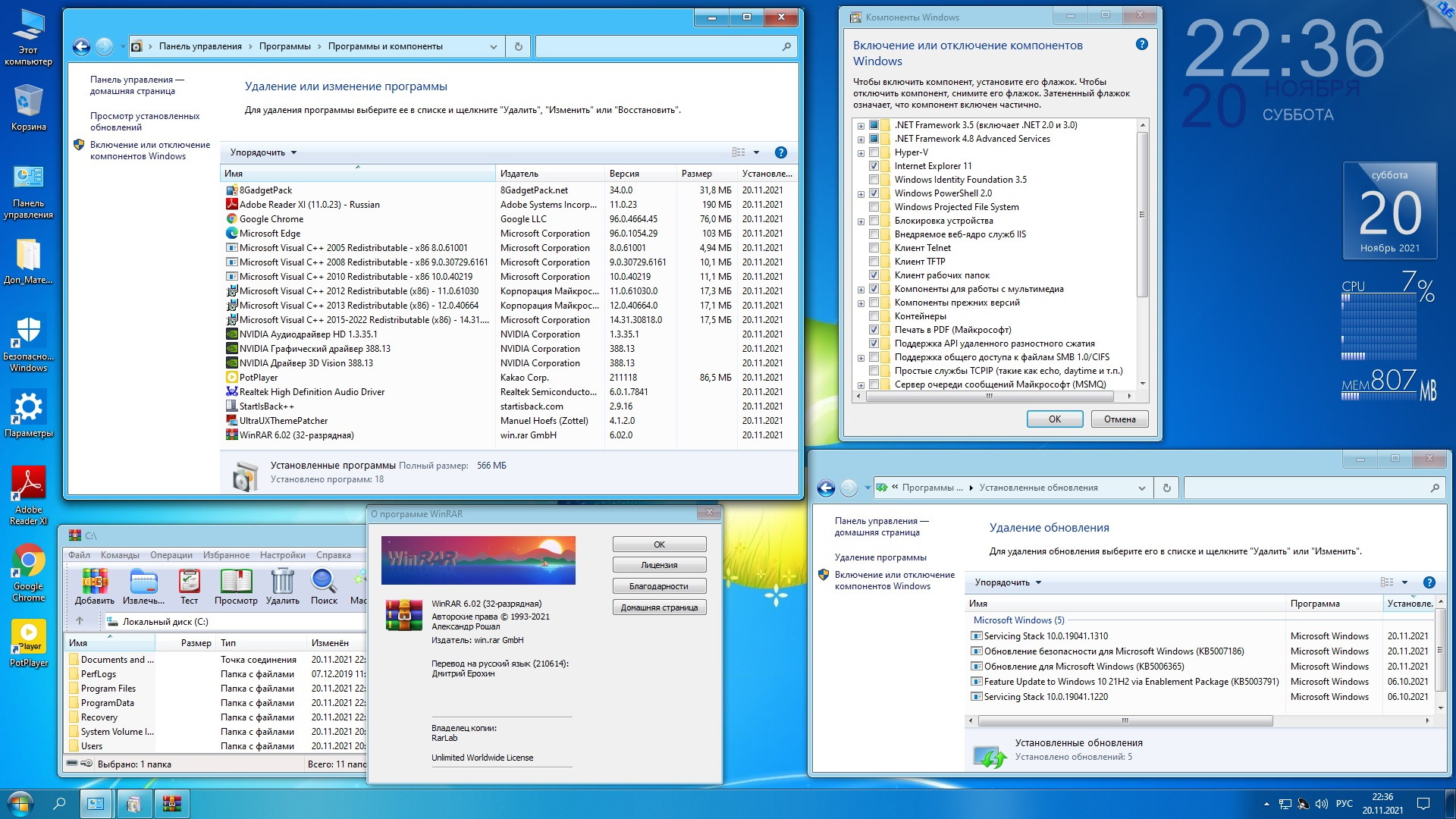Click the Лицензия button in WinRAR About dialog

[x=659, y=564]
